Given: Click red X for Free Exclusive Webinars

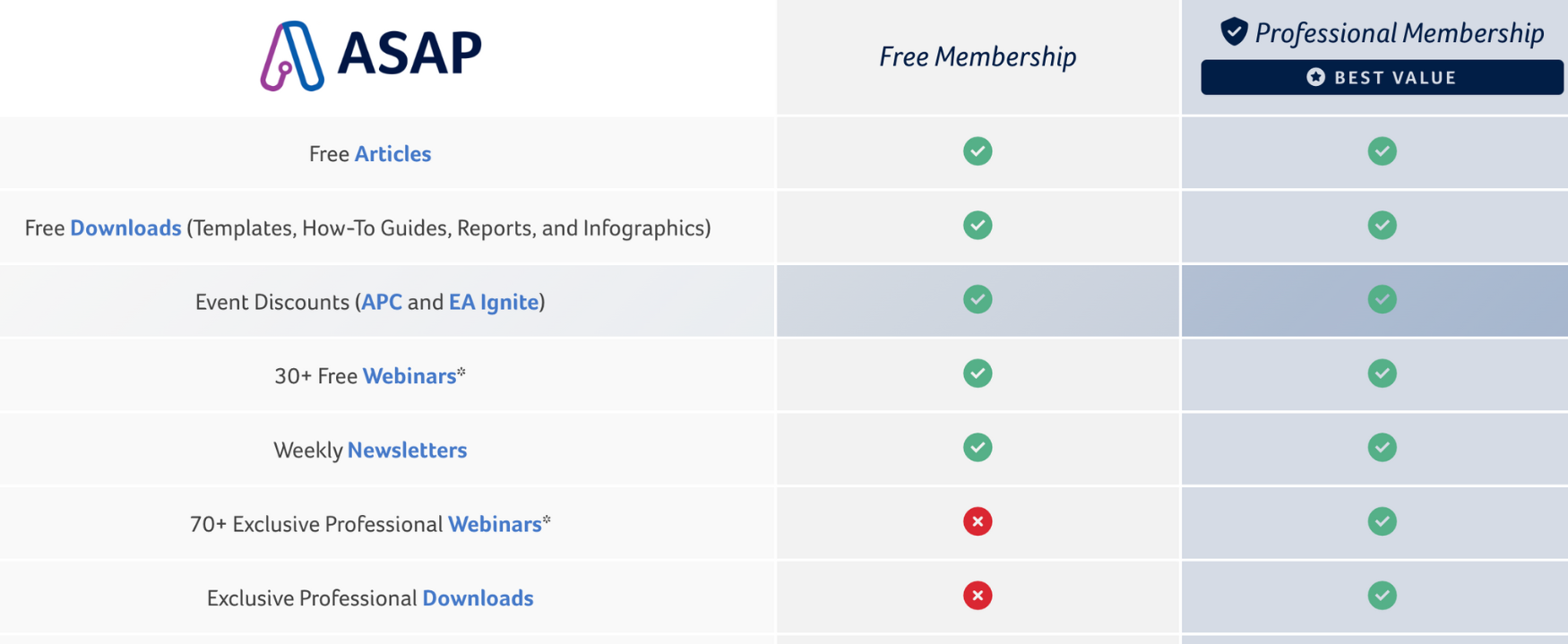Looking at the screenshot, I should pos(978,521).
